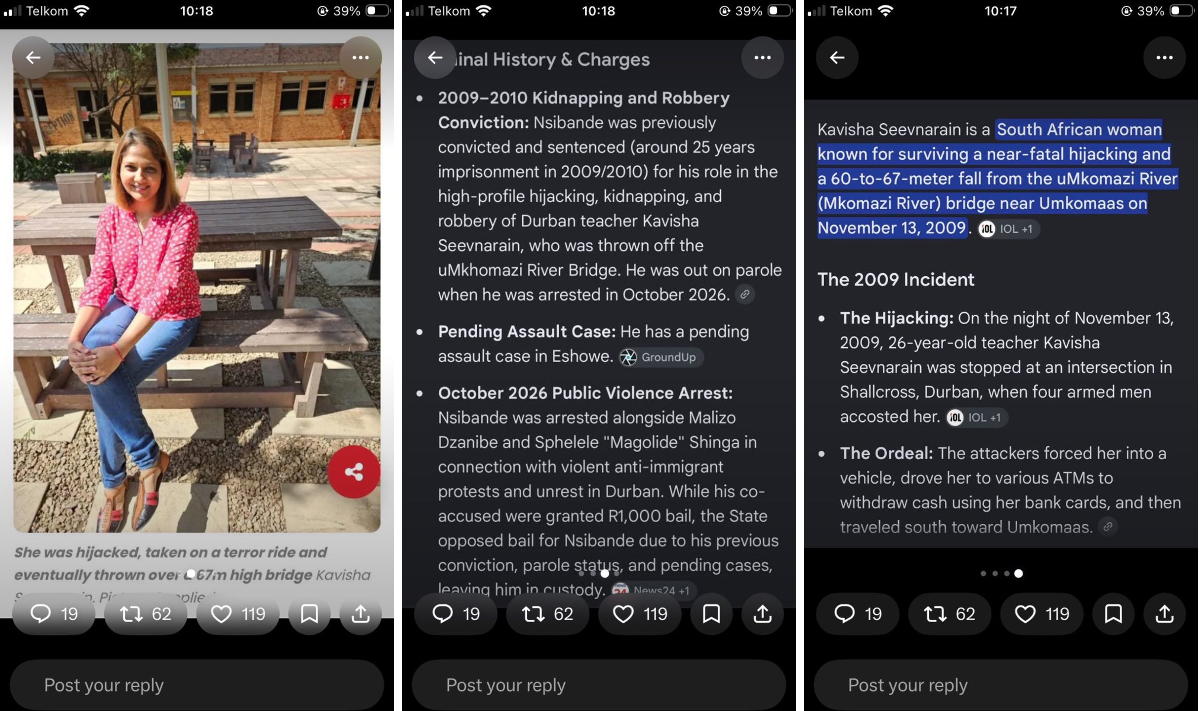Screen dimensions: 1200x711
Task: Repost from the photo screen
Action: [146, 614]
